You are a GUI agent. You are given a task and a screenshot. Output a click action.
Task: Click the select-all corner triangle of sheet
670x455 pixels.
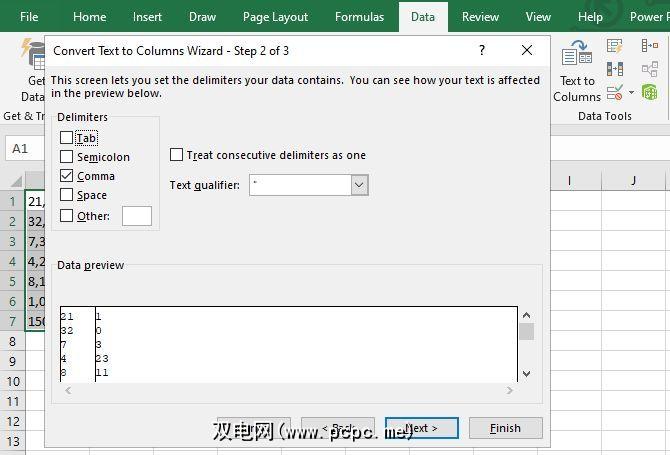tap(16, 182)
